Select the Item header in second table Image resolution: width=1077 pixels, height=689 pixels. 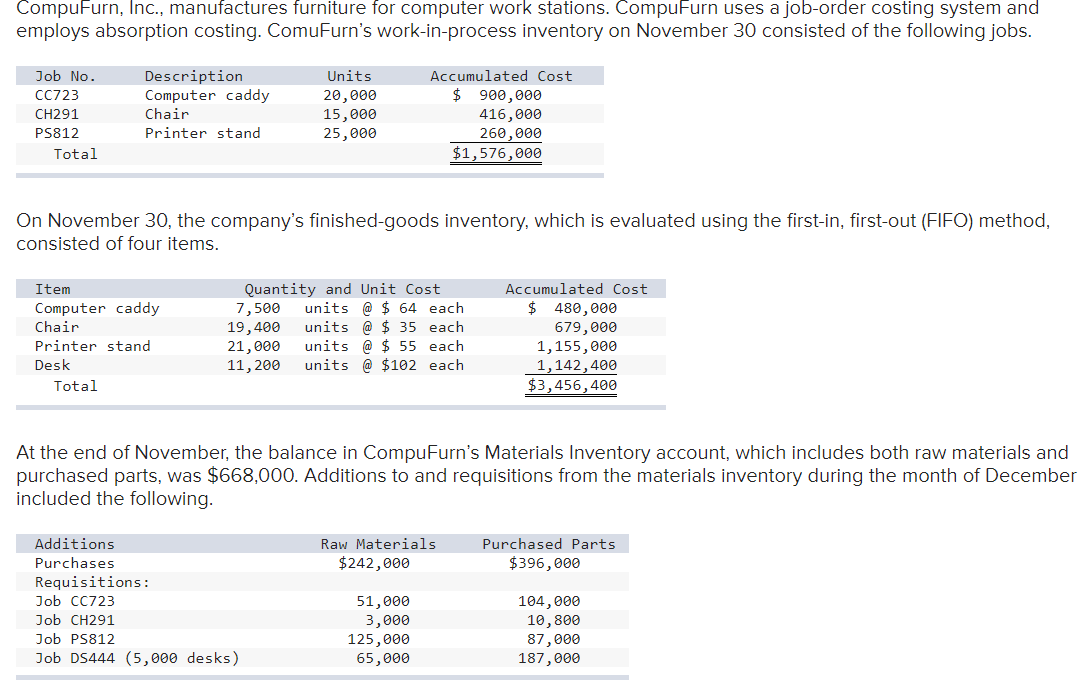(x=53, y=288)
